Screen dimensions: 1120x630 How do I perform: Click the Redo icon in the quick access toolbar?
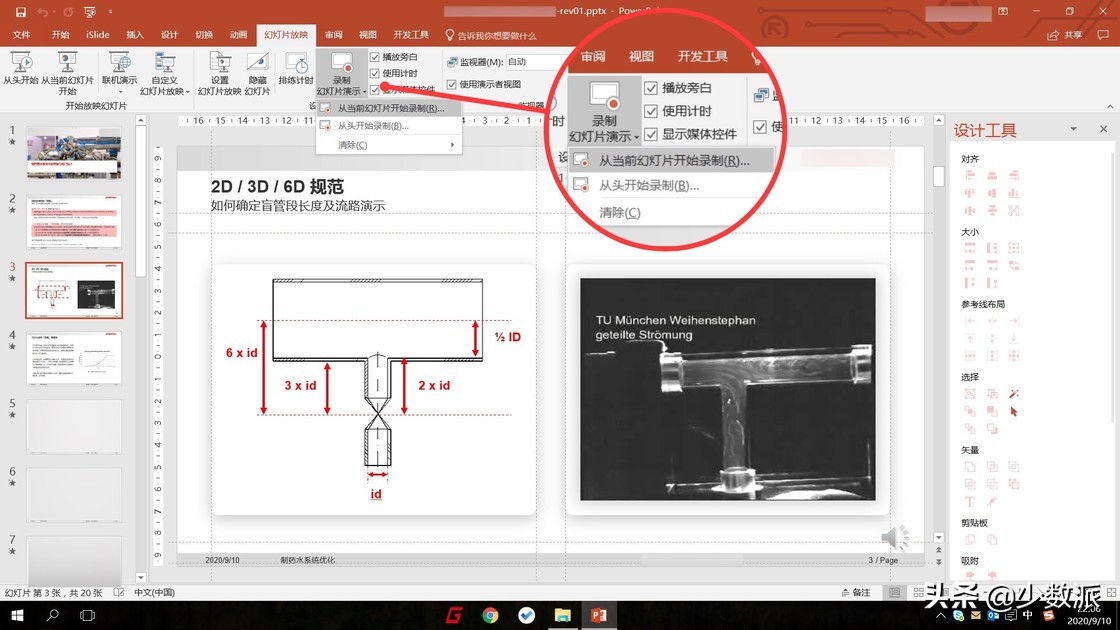(x=68, y=12)
